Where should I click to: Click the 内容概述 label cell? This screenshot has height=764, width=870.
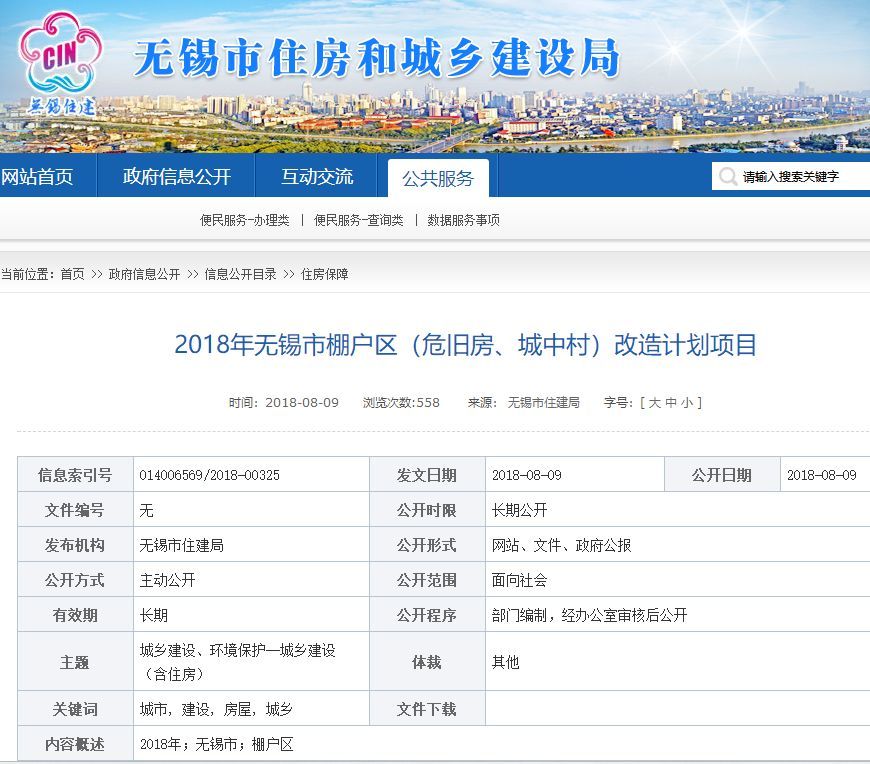(75, 743)
